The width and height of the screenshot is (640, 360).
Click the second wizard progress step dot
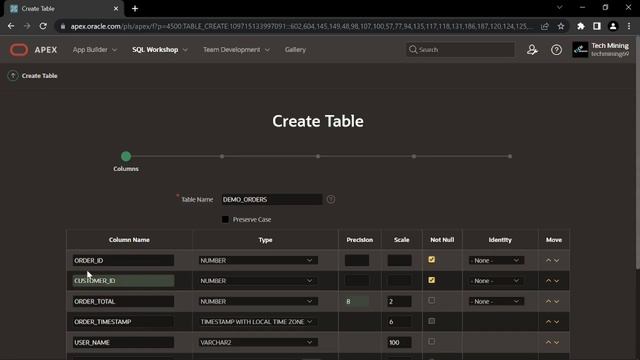click(222, 156)
